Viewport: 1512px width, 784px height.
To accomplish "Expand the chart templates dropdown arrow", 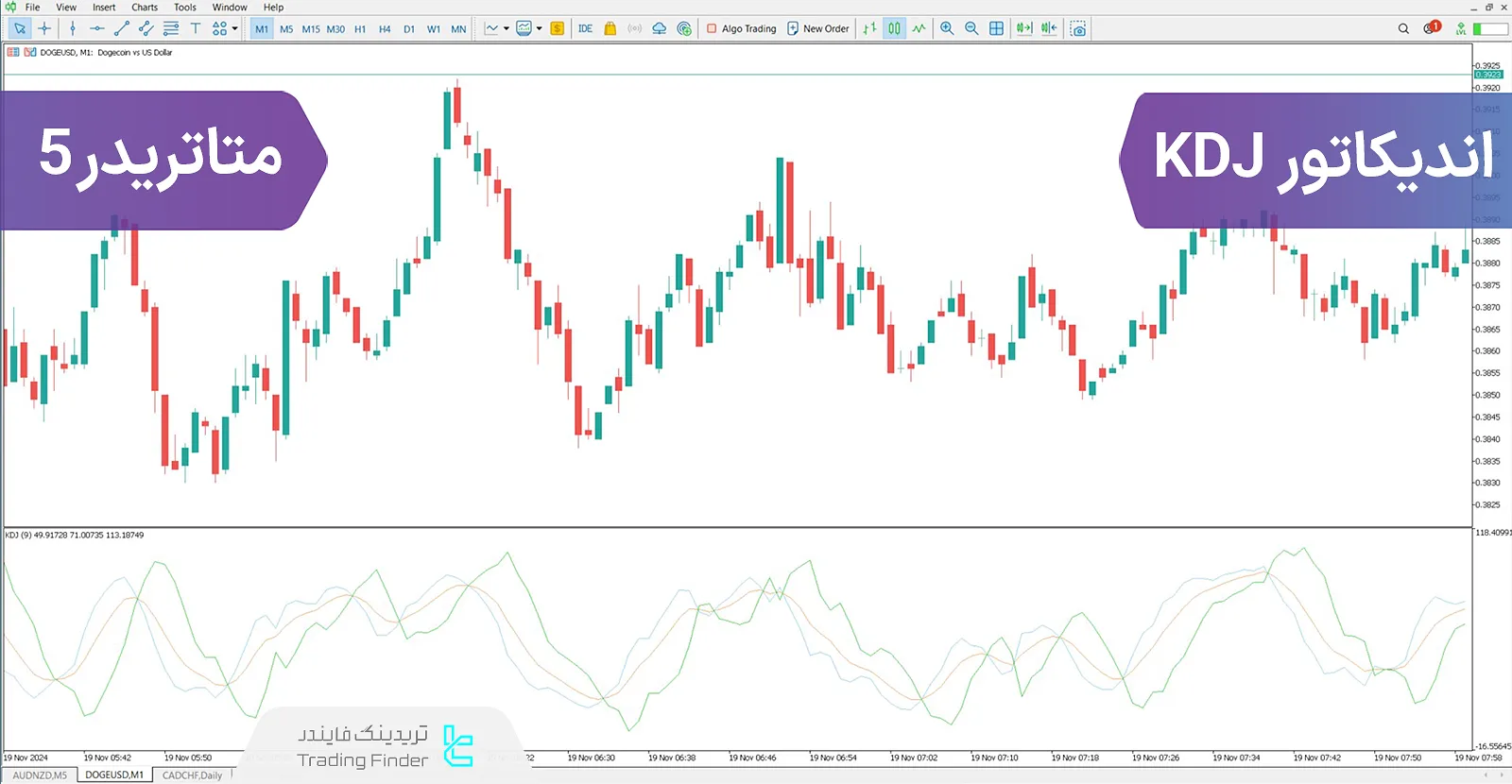I will pyautogui.click(x=540, y=28).
